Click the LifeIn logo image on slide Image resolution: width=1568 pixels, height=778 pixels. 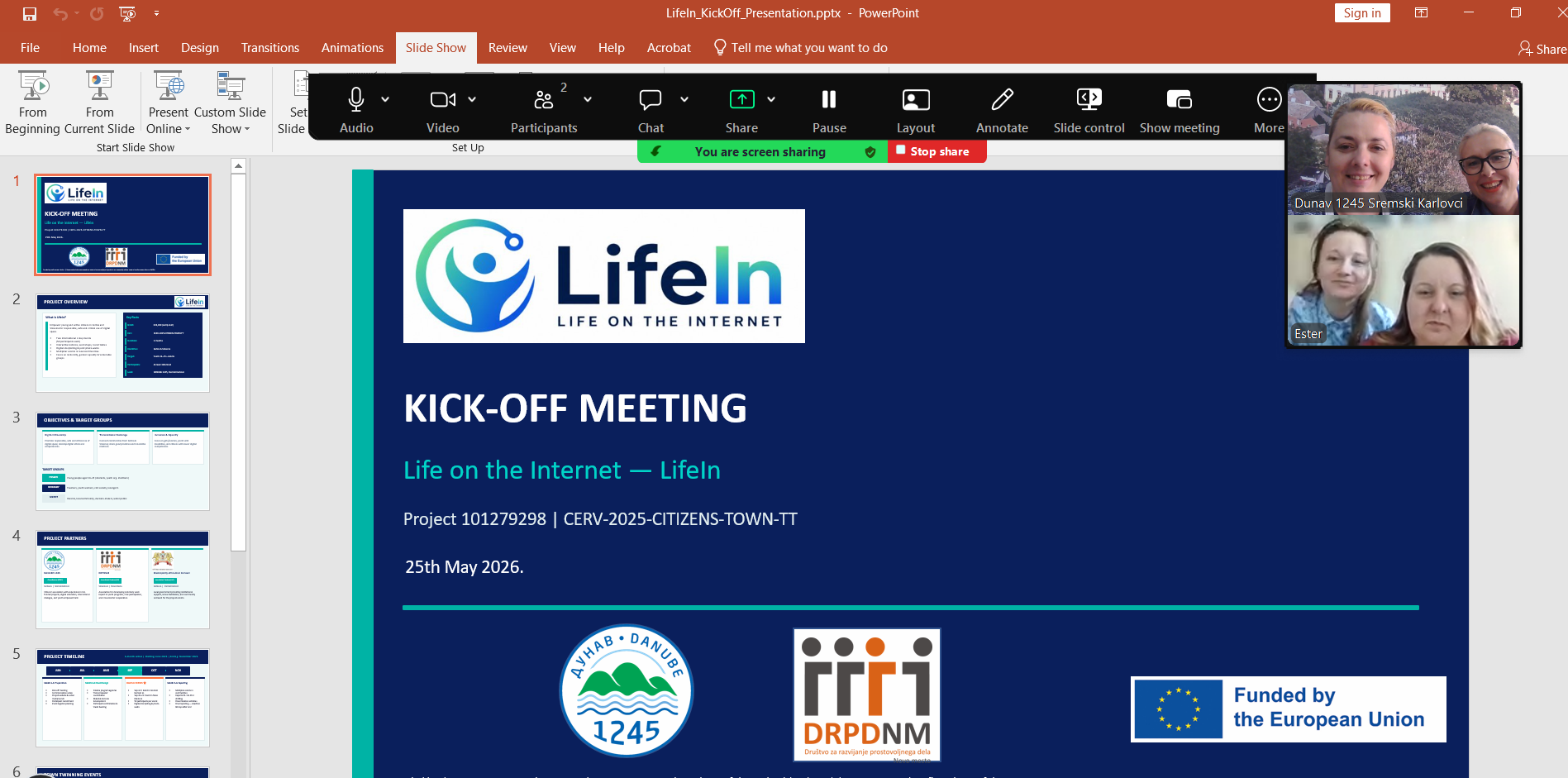[603, 276]
